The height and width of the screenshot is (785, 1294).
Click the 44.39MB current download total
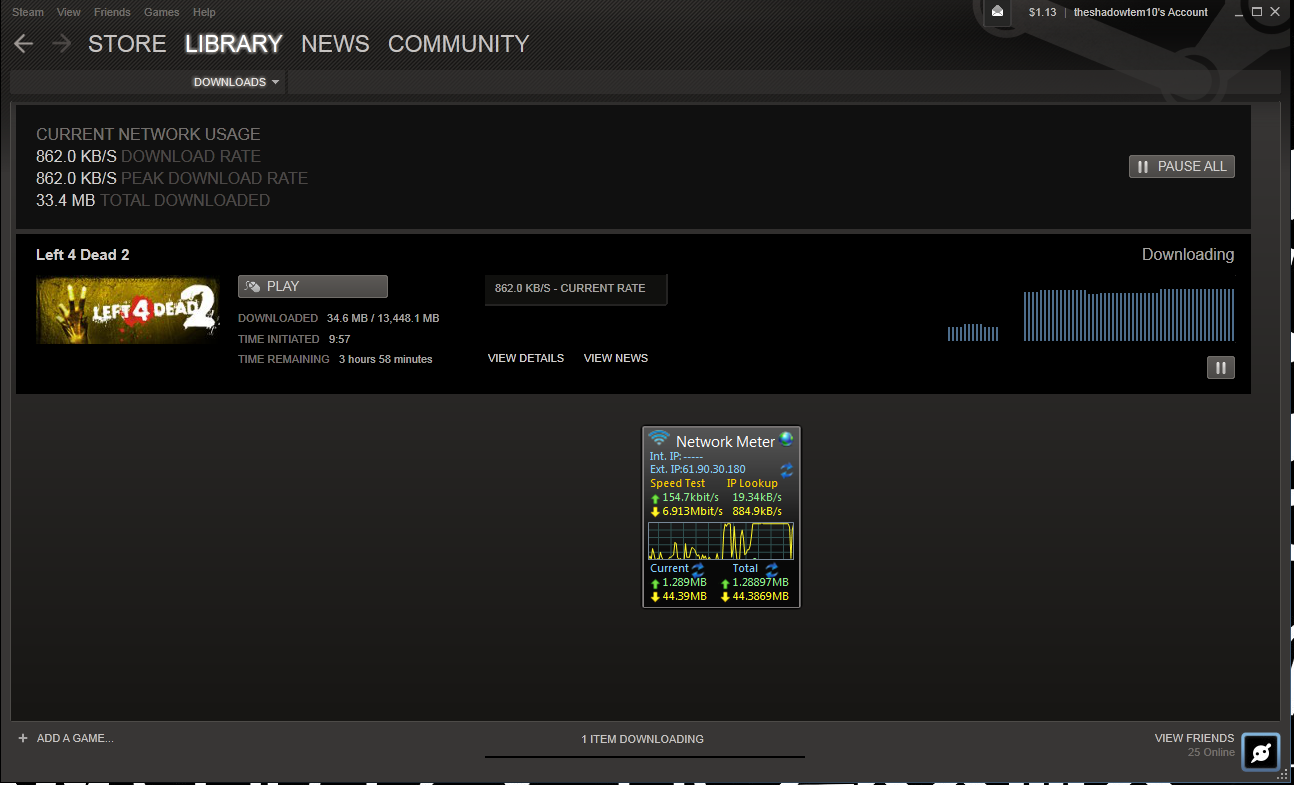tap(685, 597)
